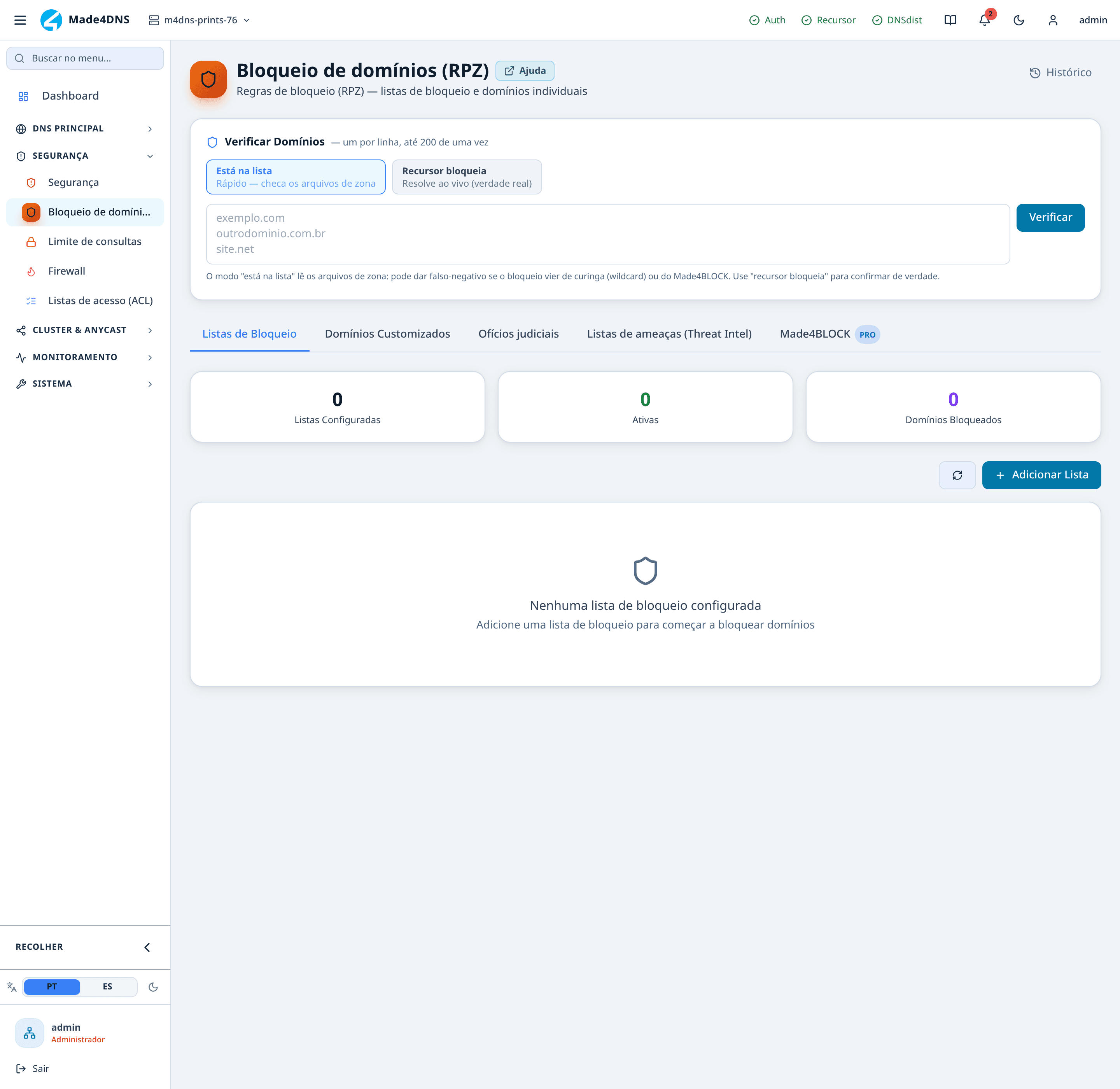
Task: Collapse the sidebar with Recolher
Action: pos(85,947)
